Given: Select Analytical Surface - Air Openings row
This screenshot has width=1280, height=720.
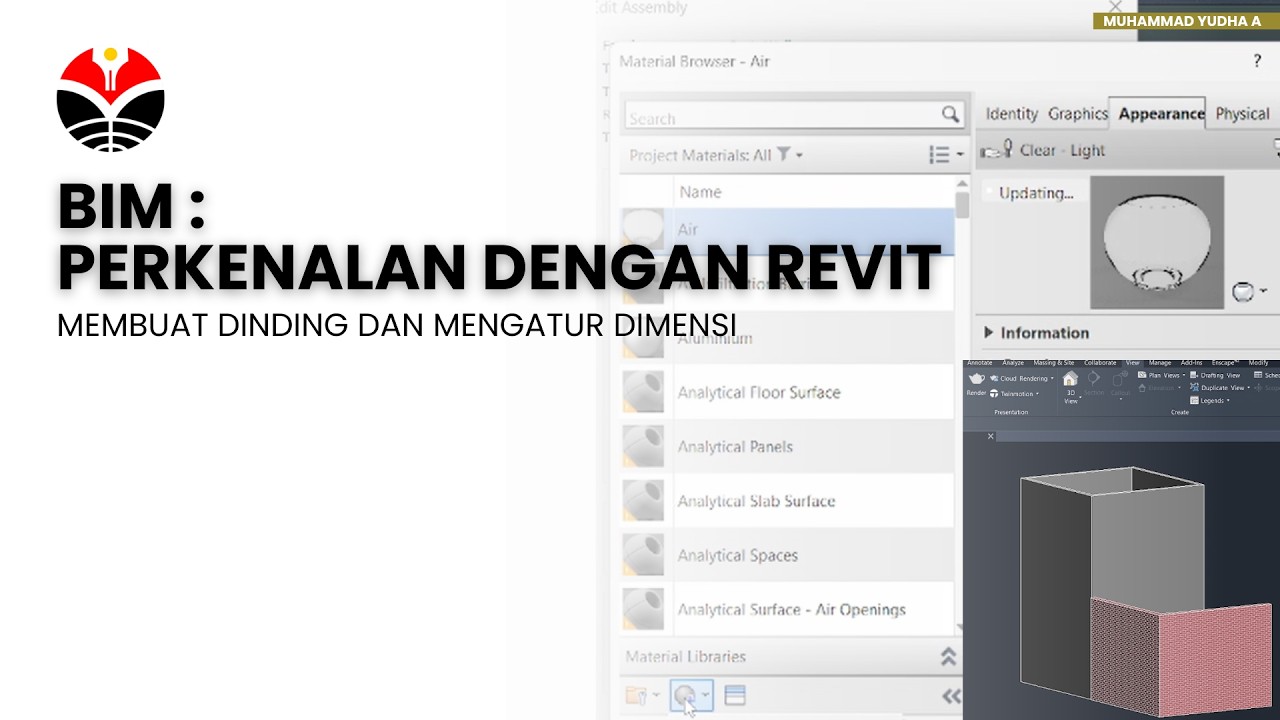Looking at the screenshot, I should pyautogui.click(x=787, y=609).
